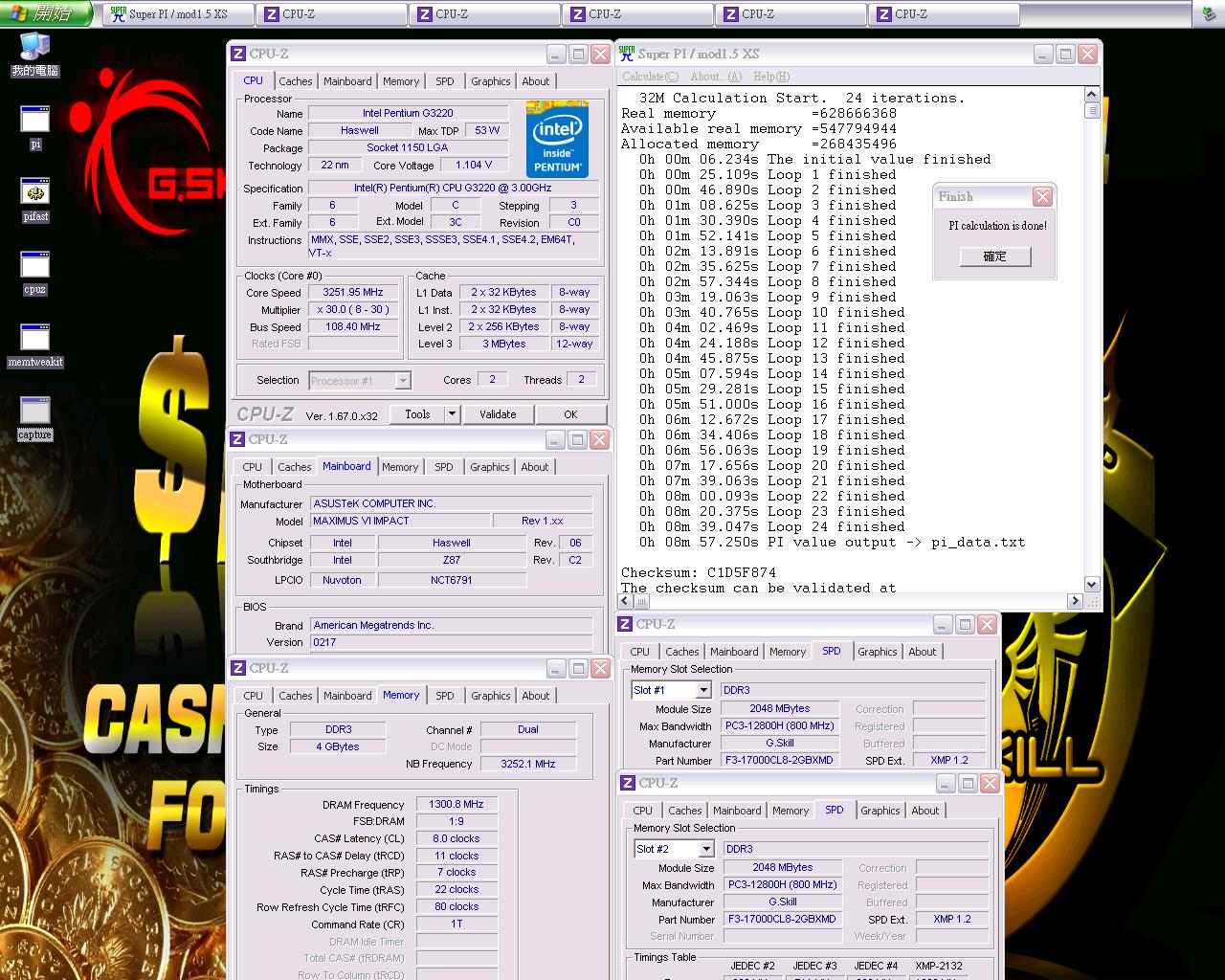Click the Checksum C1D5F874 line
Screen dimensions: 1225x980
[699, 572]
